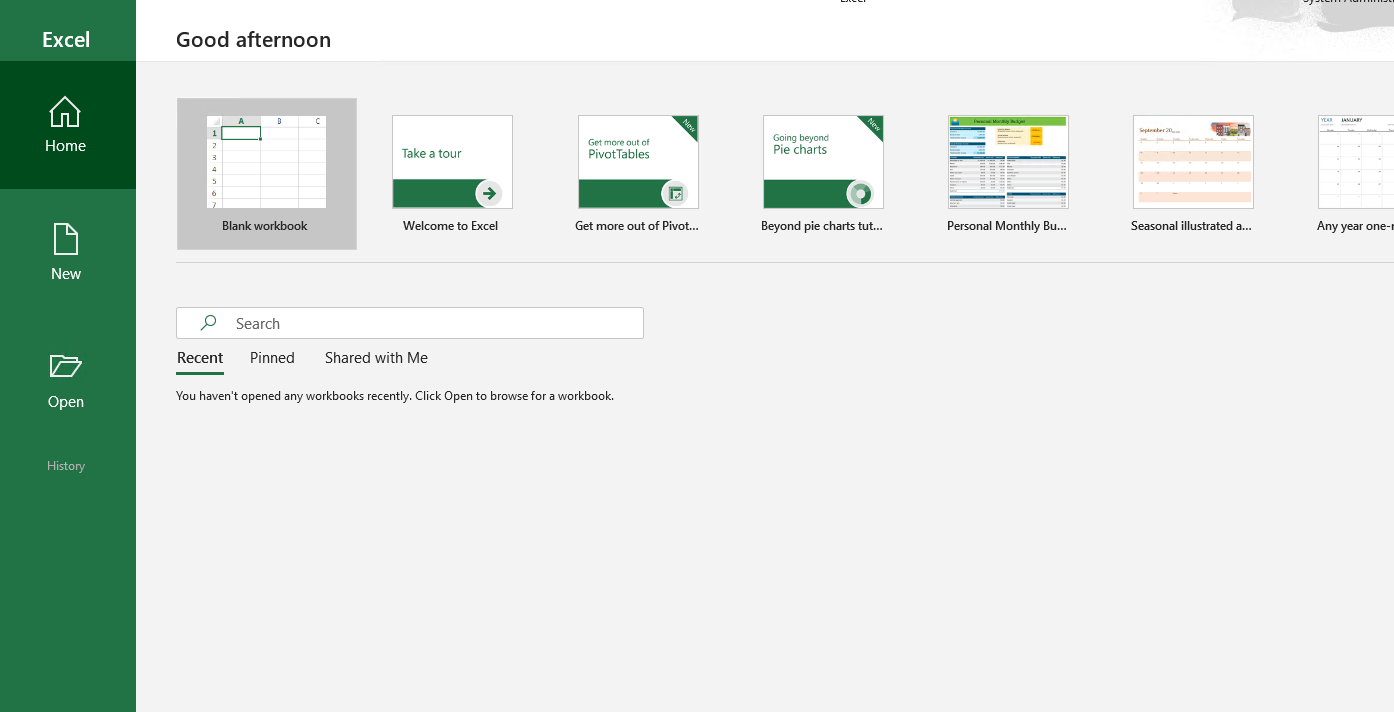Open the Home page in sidebar
This screenshot has height=712, width=1394.
coord(67,125)
